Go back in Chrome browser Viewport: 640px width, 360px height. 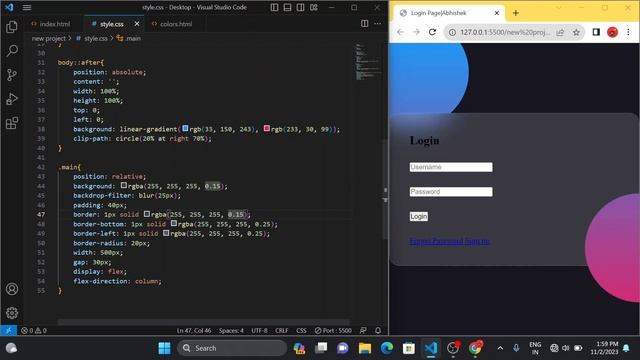pyautogui.click(x=400, y=32)
